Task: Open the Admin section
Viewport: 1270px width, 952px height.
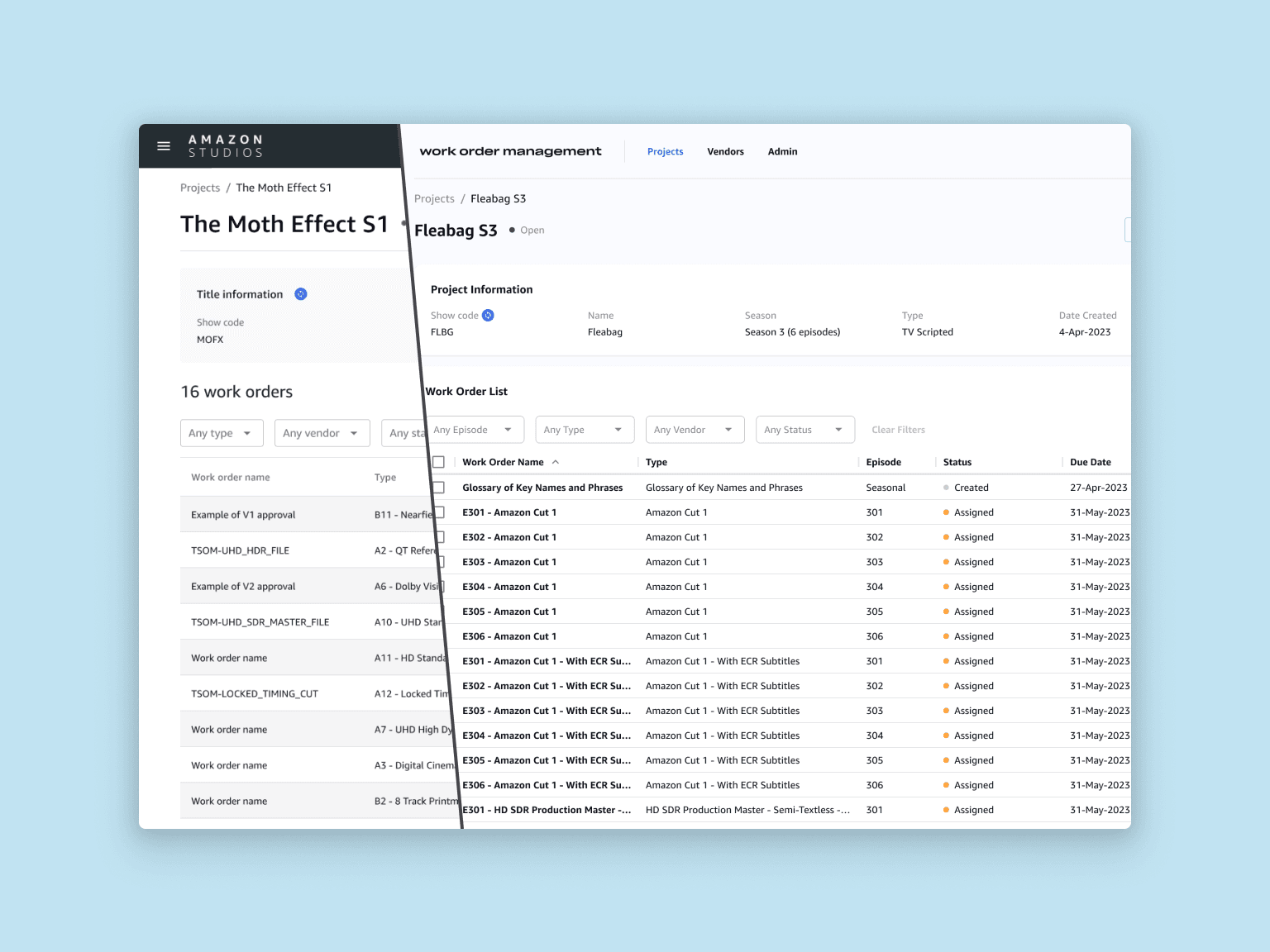Action: click(x=782, y=151)
